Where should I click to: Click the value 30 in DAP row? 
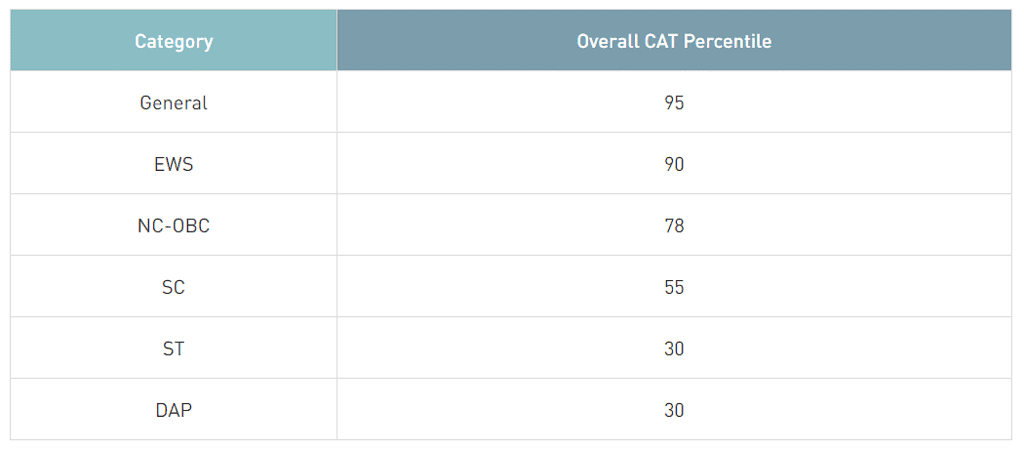[x=674, y=410]
